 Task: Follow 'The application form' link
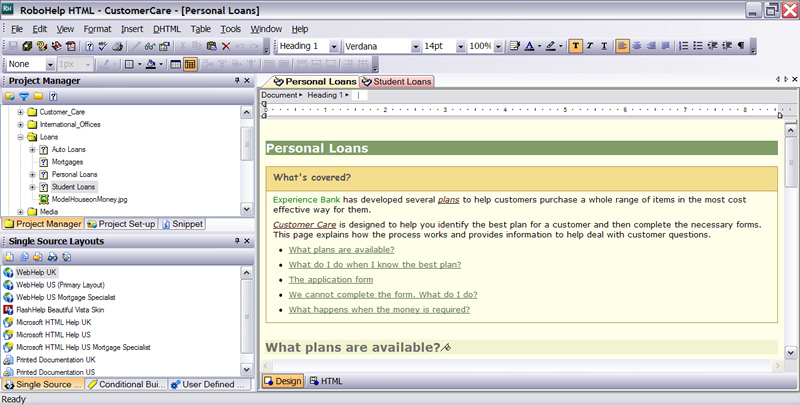(331, 280)
